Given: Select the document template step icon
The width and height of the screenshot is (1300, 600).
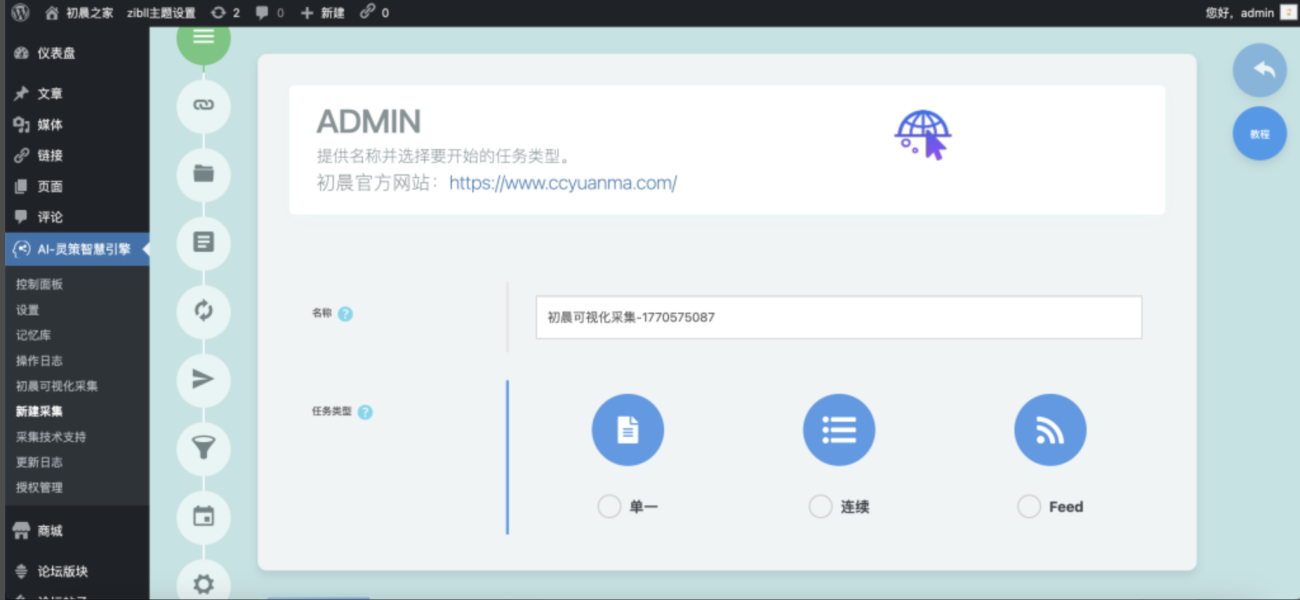Looking at the screenshot, I should pyautogui.click(x=203, y=242).
